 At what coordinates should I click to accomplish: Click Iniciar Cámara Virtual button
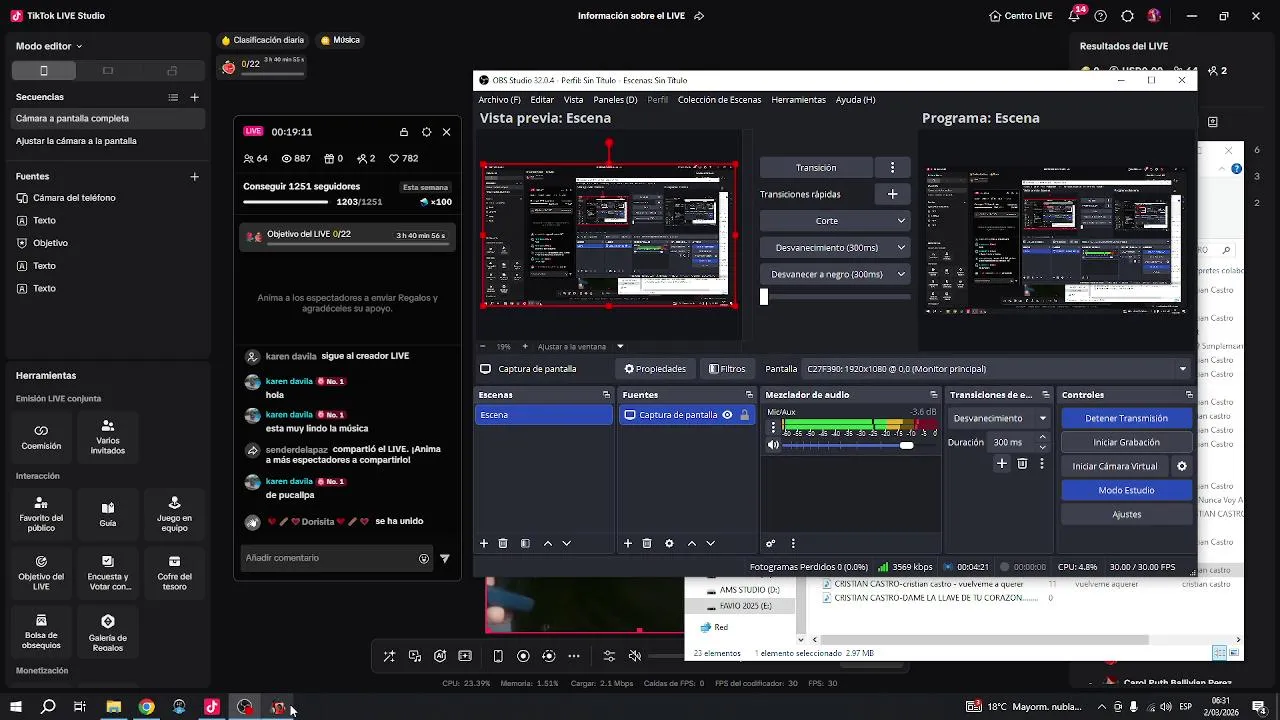coord(1115,466)
